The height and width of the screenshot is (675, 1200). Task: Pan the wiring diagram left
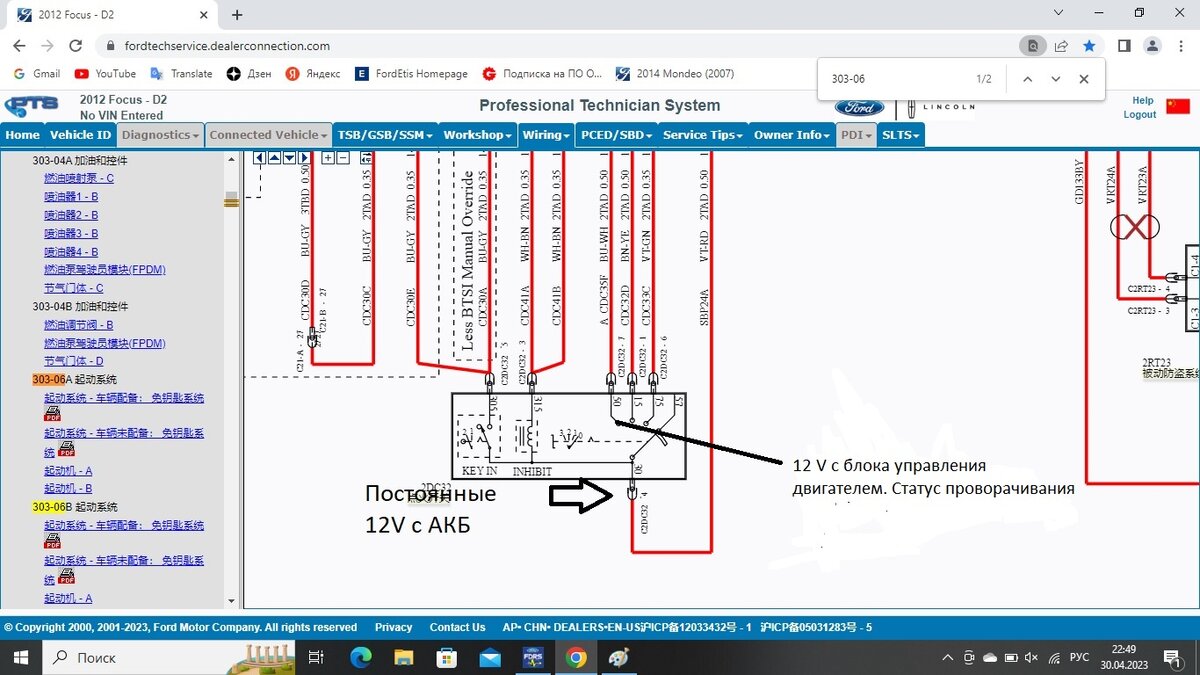[x=259, y=158]
